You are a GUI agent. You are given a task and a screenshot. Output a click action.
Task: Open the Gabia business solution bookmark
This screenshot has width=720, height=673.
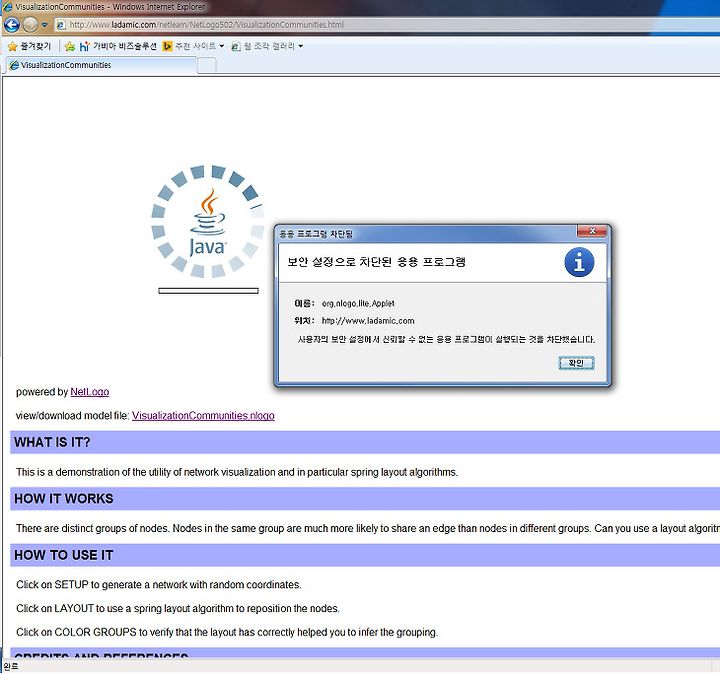point(118,46)
